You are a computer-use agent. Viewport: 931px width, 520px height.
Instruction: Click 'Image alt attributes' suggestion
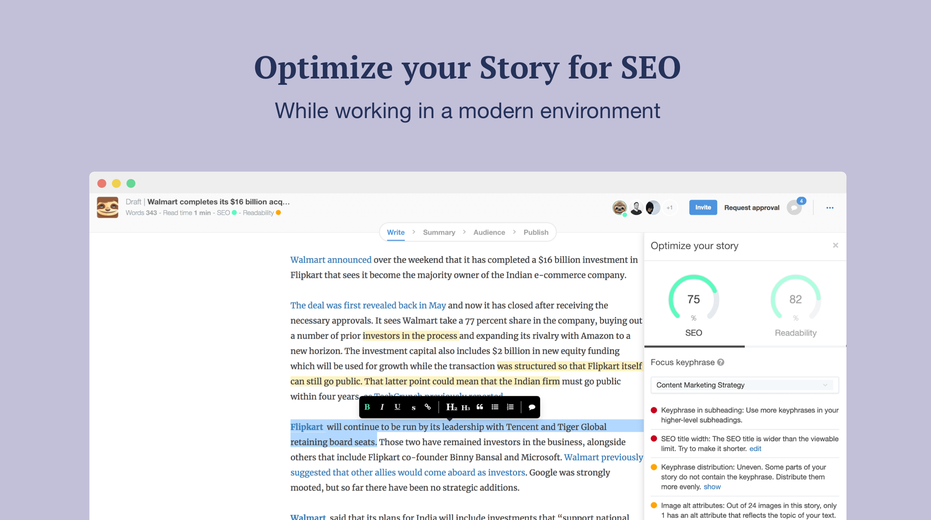pos(745,511)
